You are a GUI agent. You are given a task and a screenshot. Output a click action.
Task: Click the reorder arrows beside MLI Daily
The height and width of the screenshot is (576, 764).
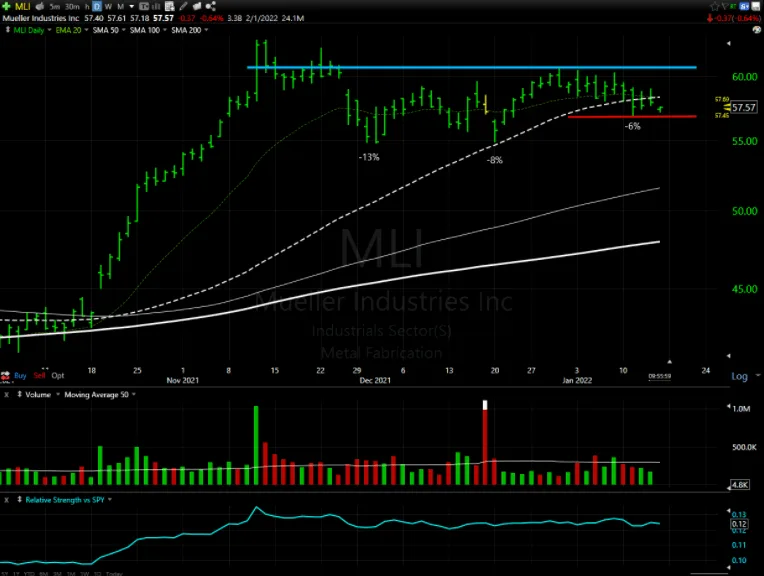7,30
